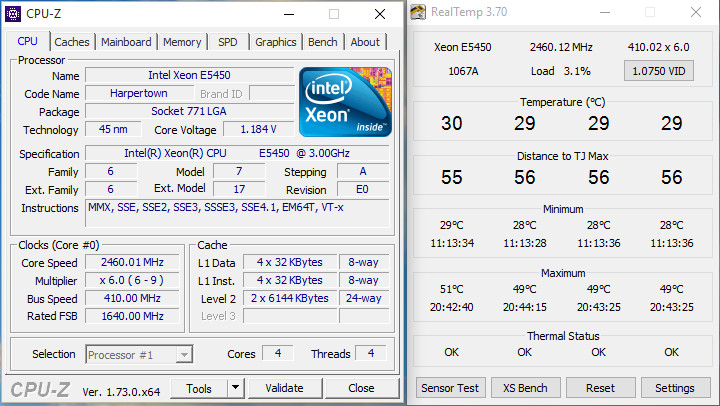
Task: Open the Processor #1 selection combo box
Action: tap(139, 355)
